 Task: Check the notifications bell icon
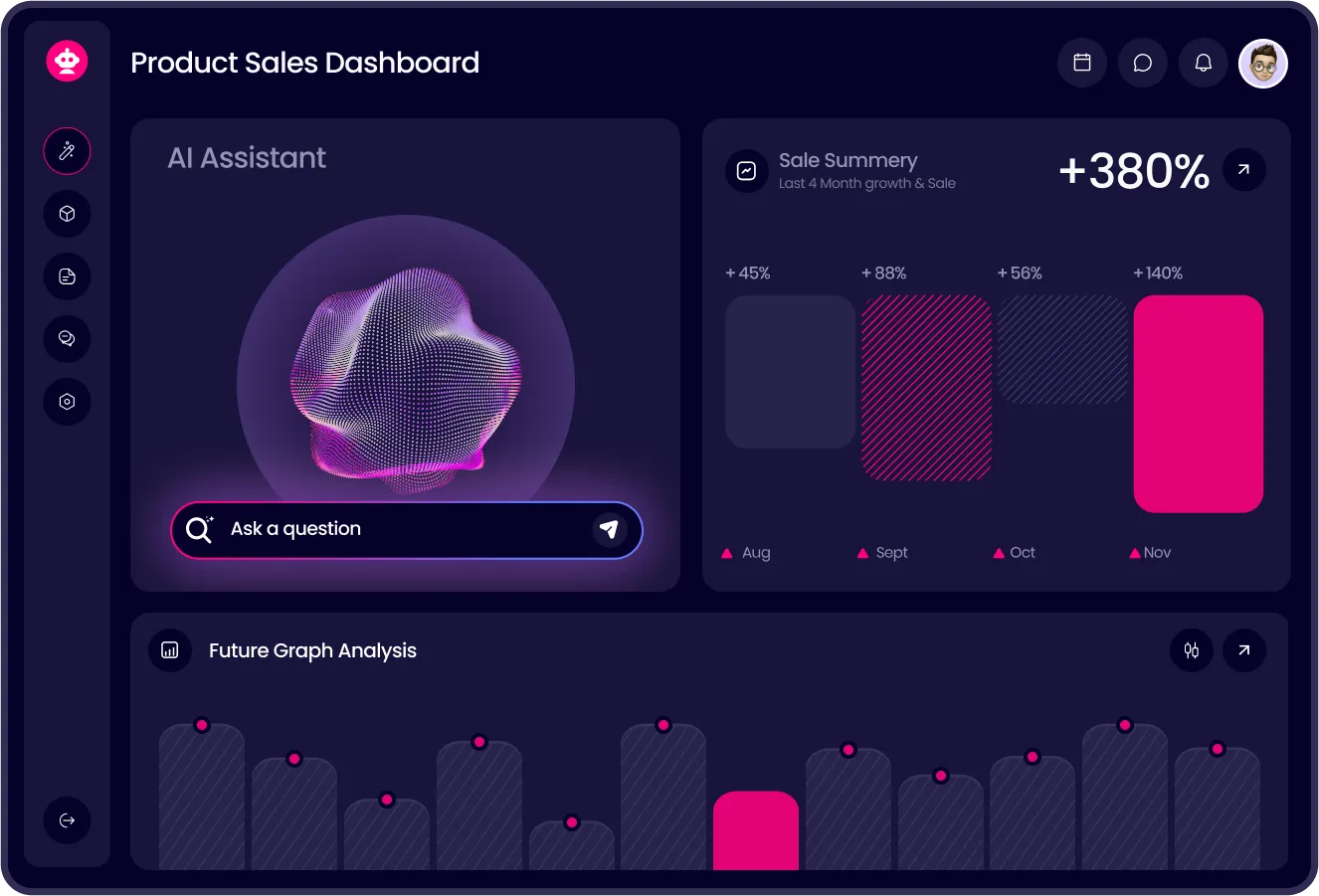click(x=1204, y=63)
